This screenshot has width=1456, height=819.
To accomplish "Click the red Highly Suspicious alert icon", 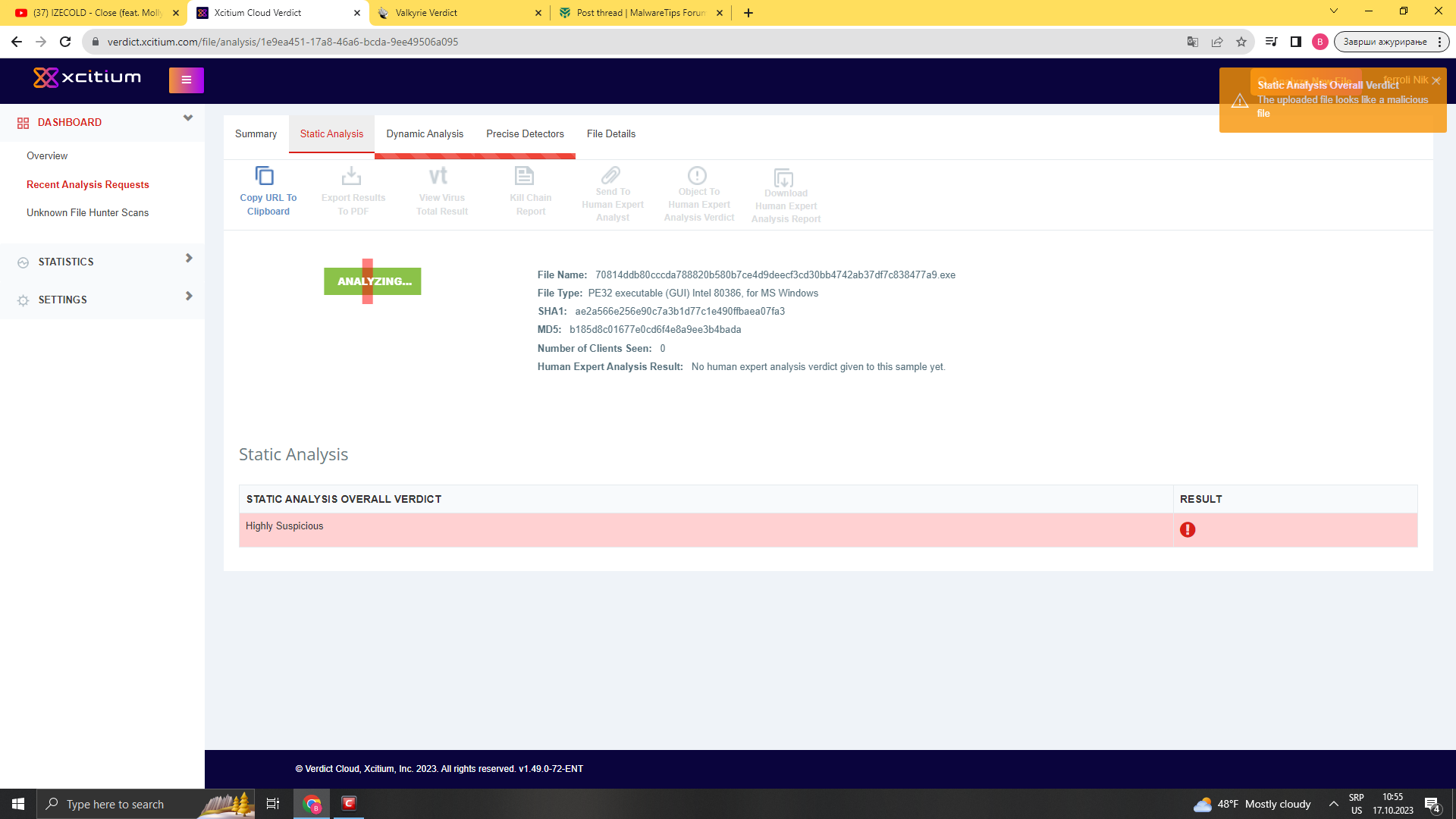I will (x=1188, y=530).
